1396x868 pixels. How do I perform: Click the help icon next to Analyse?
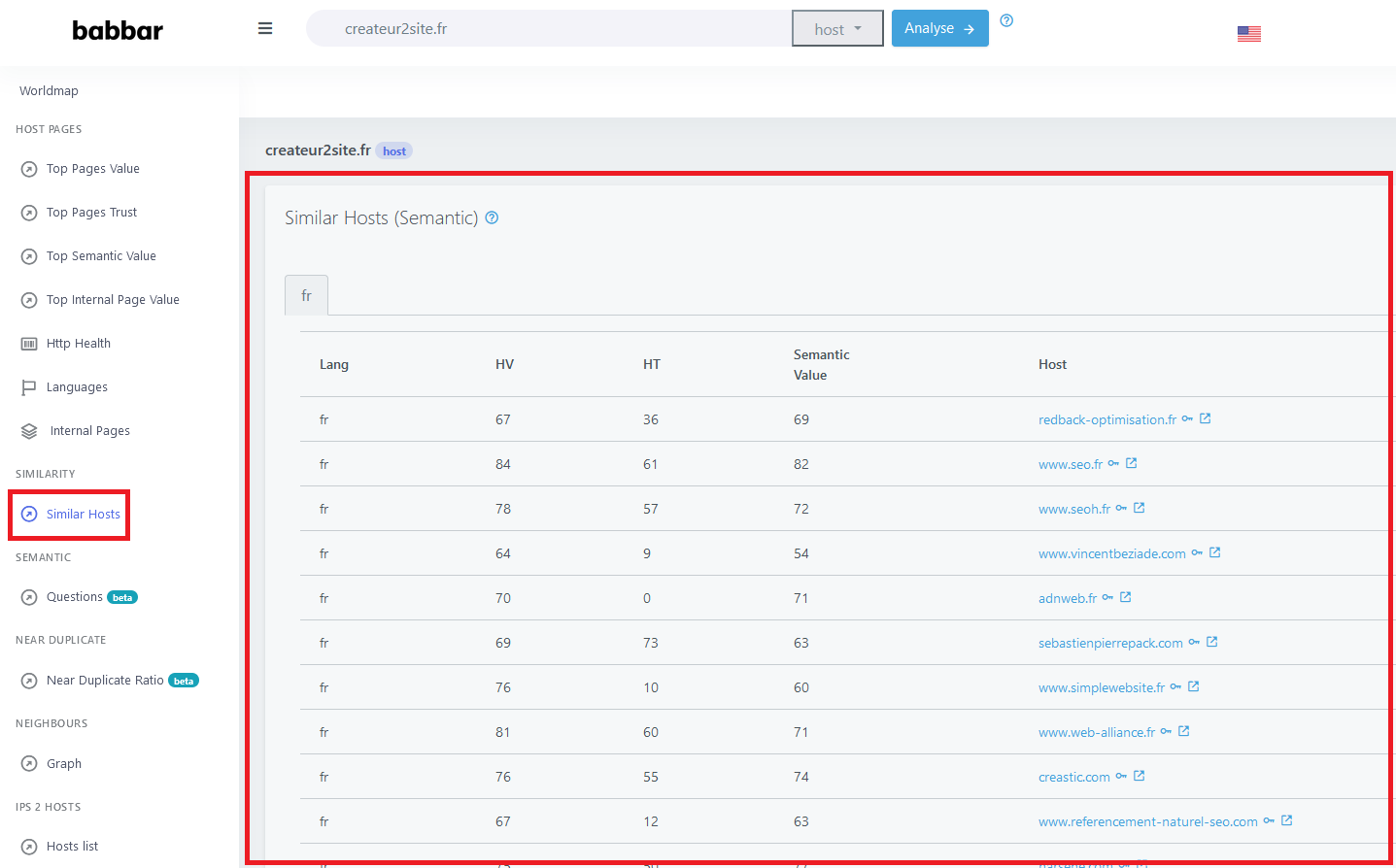pos(1006,20)
